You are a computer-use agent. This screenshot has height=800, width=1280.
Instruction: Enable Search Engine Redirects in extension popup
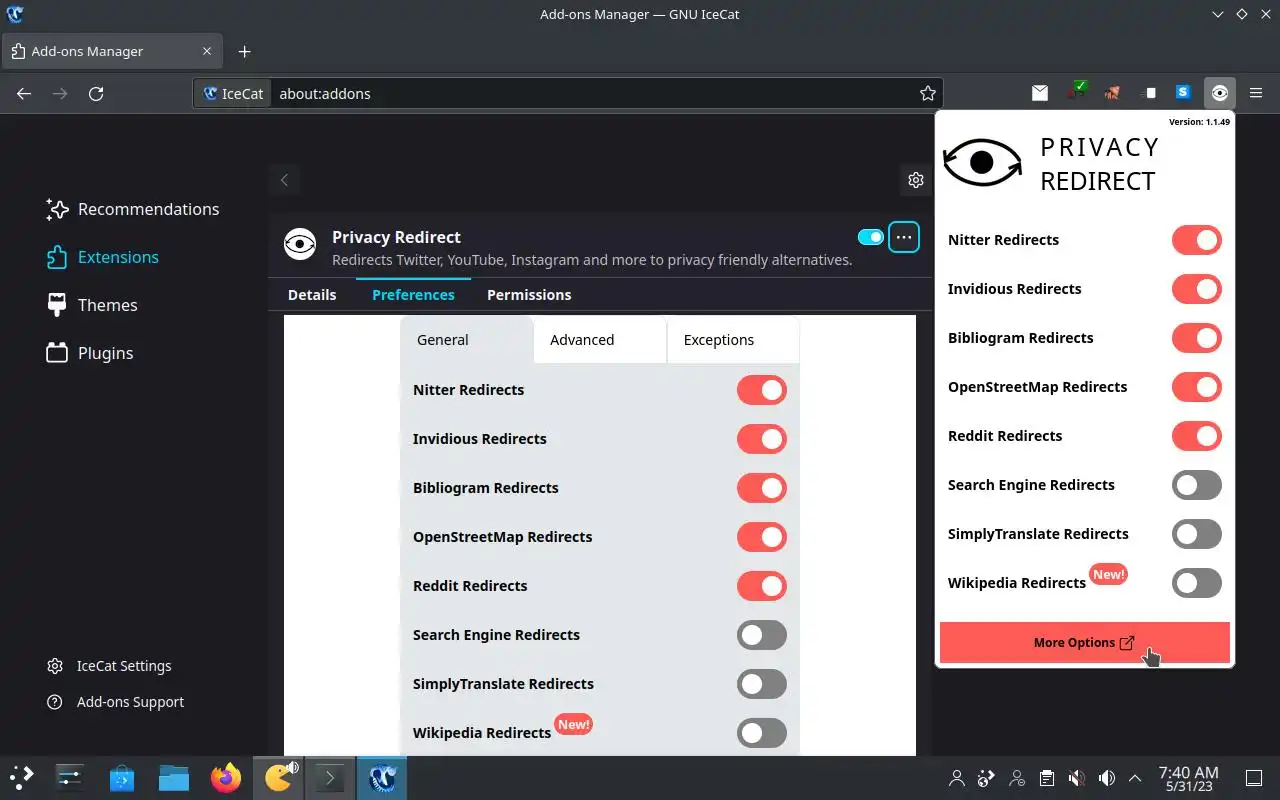[x=1197, y=485]
